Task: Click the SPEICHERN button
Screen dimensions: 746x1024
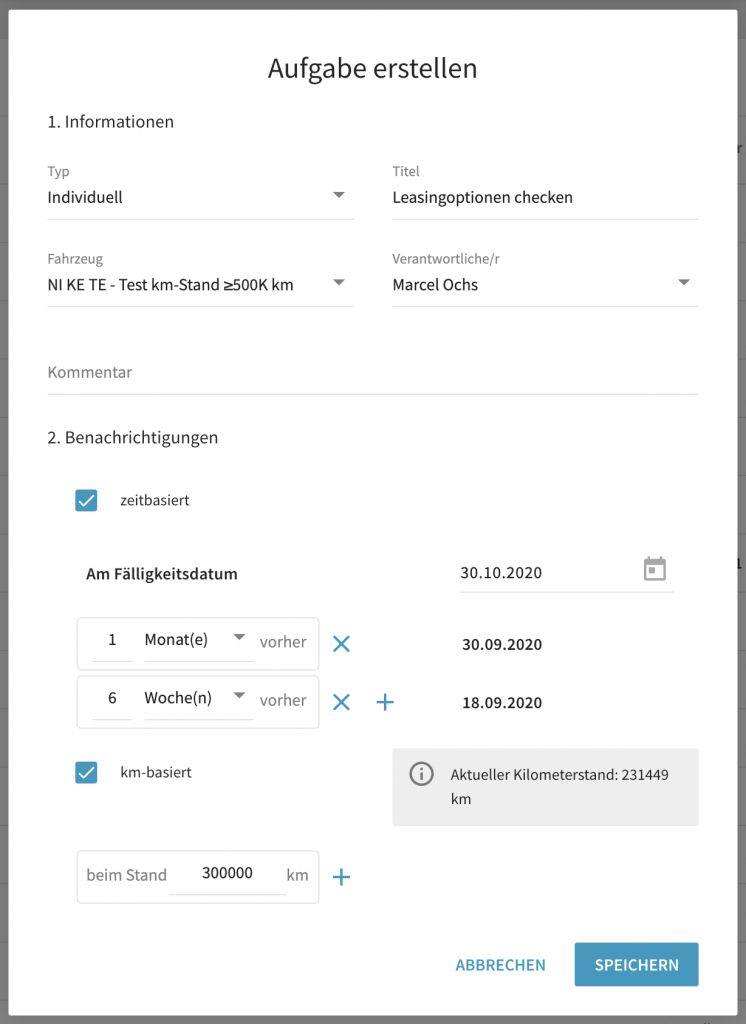Action: 636,965
